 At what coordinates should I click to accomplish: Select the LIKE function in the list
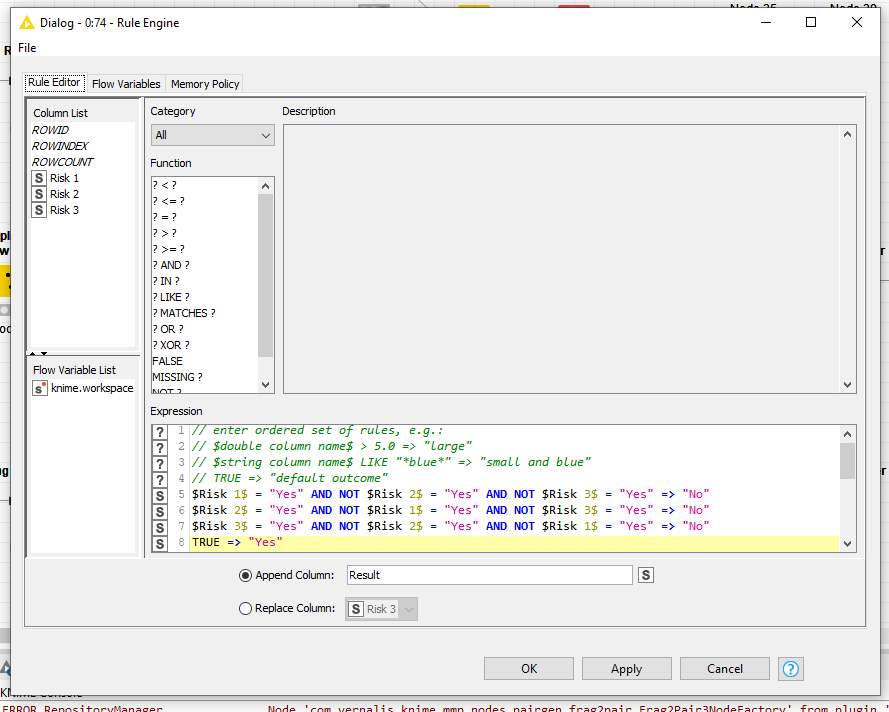click(x=170, y=297)
